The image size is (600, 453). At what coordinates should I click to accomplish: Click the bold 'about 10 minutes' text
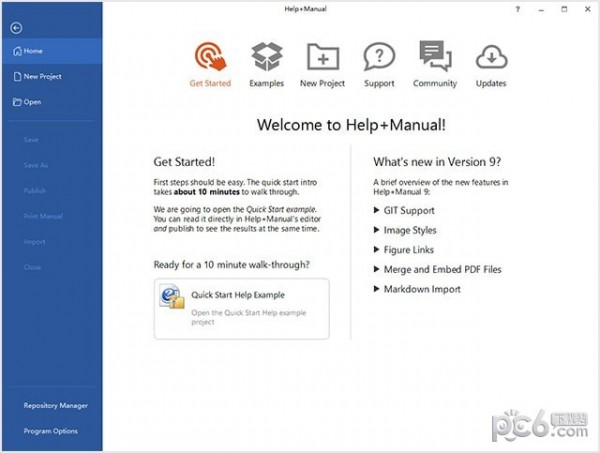coord(207,192)
